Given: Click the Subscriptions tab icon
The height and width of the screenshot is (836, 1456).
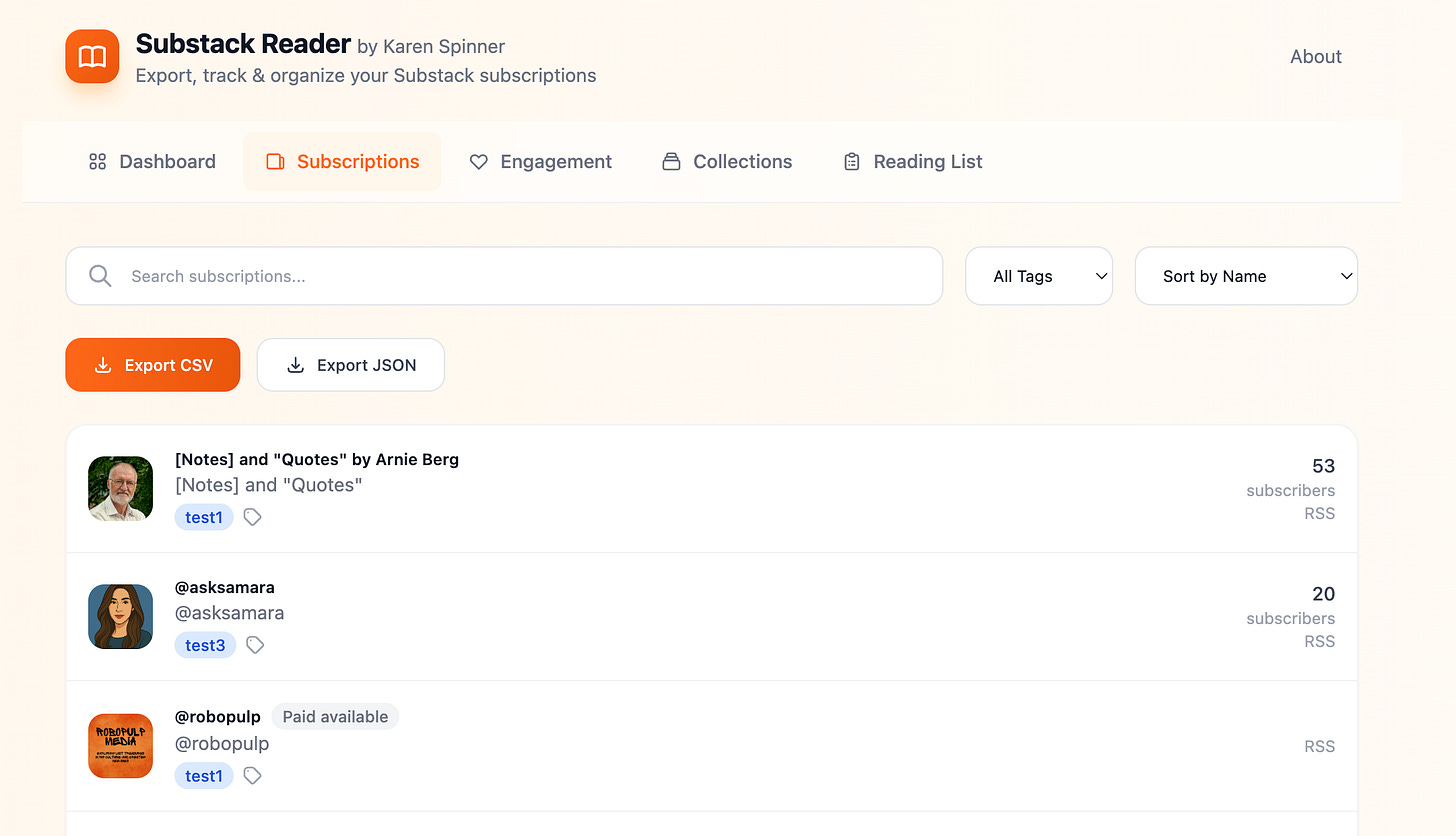Looking at the screenshot, I should tap(275, 162).
